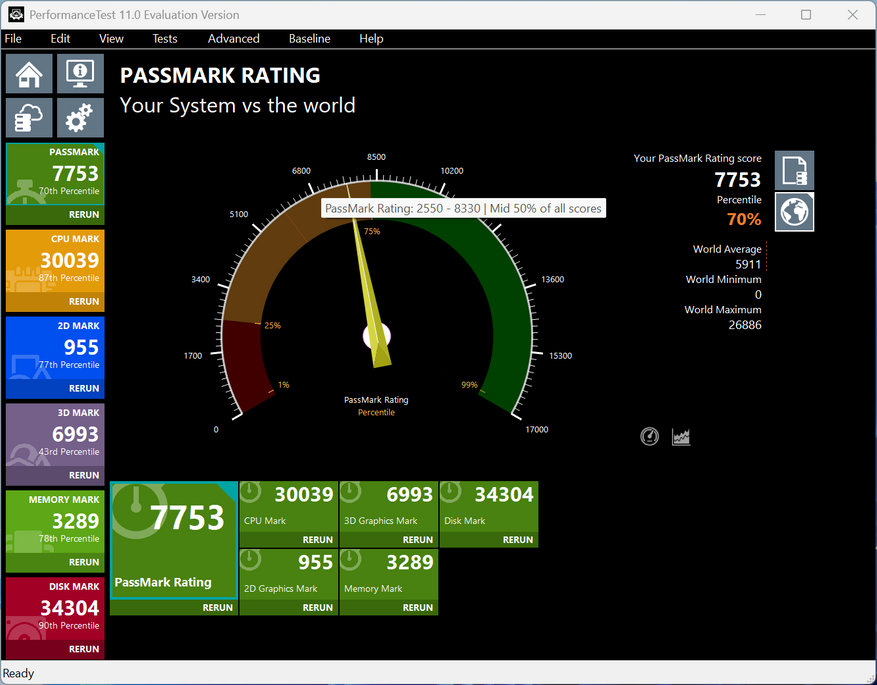Open the 6993 3D Graphics Mark bottom tile
This screenshot has width=877, height=685.
point(389,507)
